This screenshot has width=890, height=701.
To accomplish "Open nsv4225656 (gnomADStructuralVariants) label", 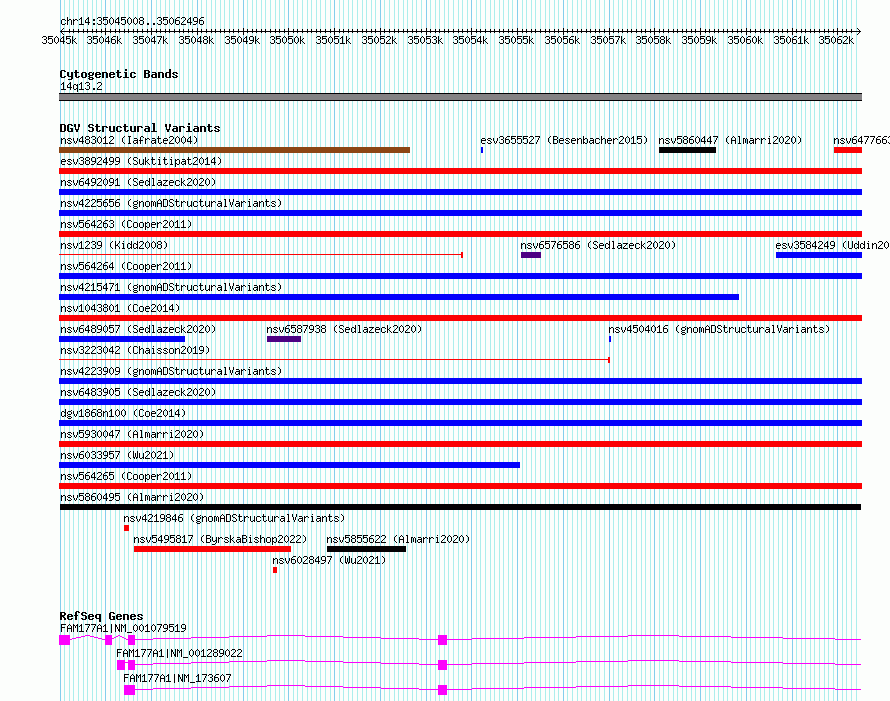I will [x=171, y=203].
